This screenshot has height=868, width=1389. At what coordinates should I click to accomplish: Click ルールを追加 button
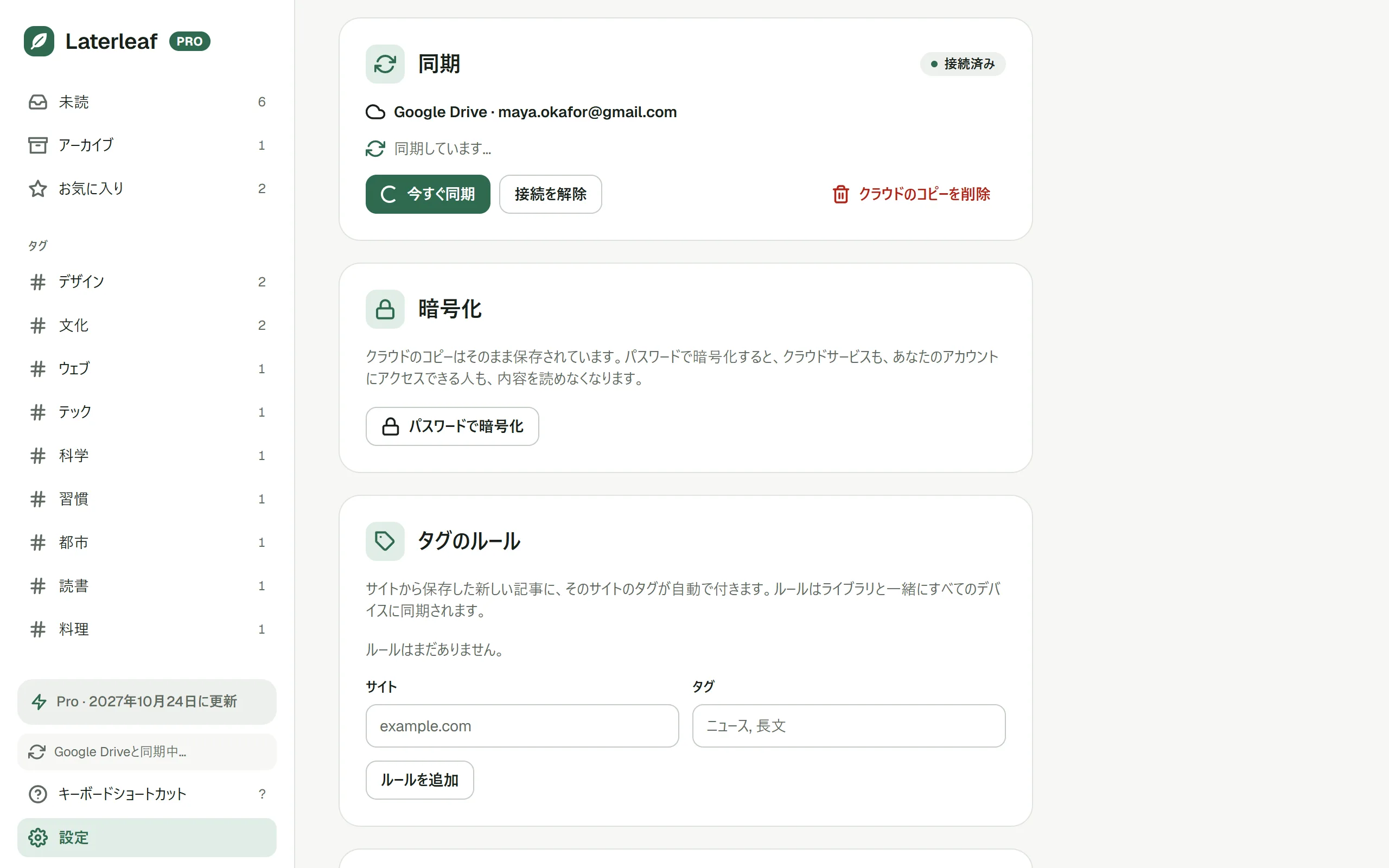point(419,780)
